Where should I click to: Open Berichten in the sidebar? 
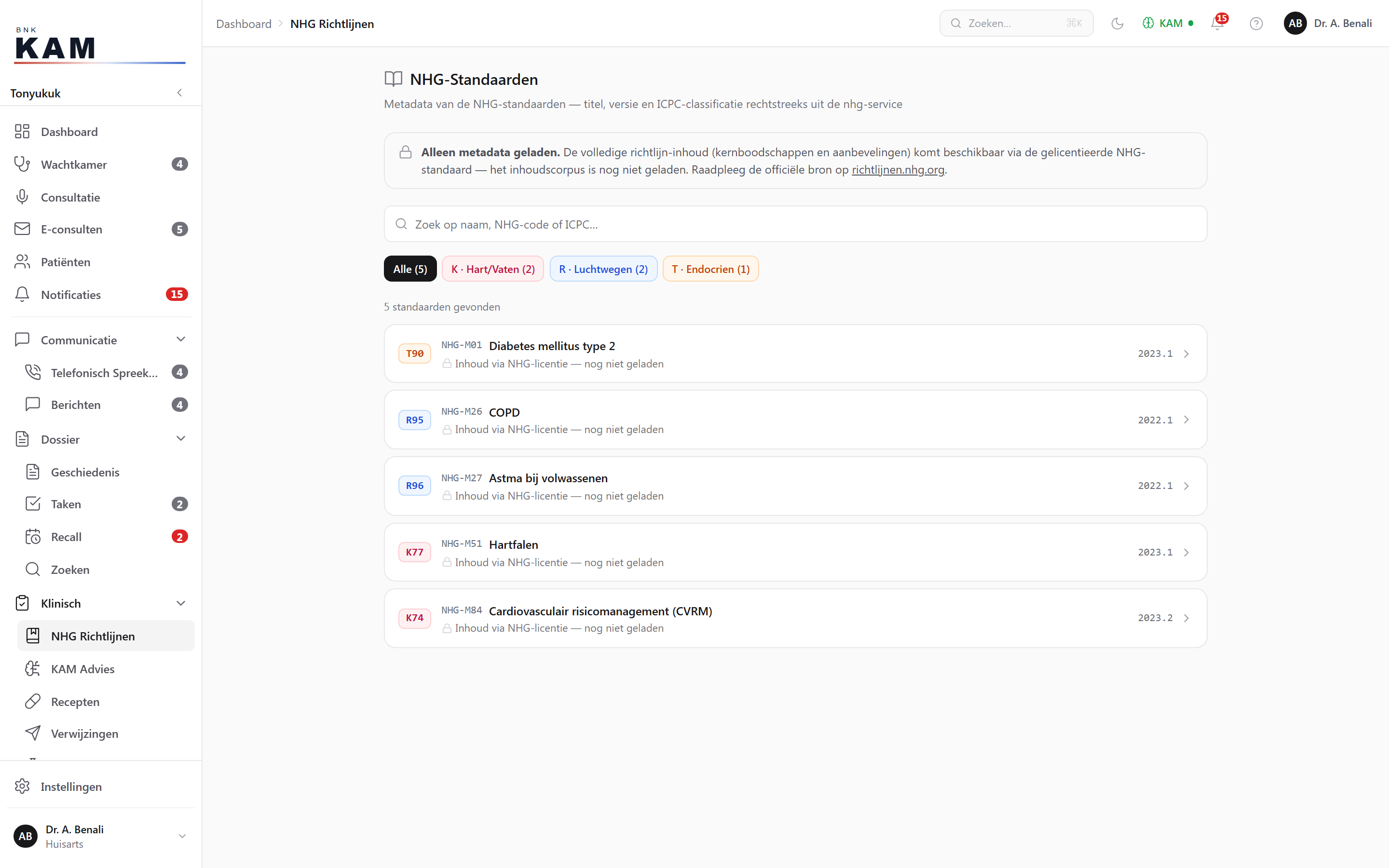click(x=106, y=405)
